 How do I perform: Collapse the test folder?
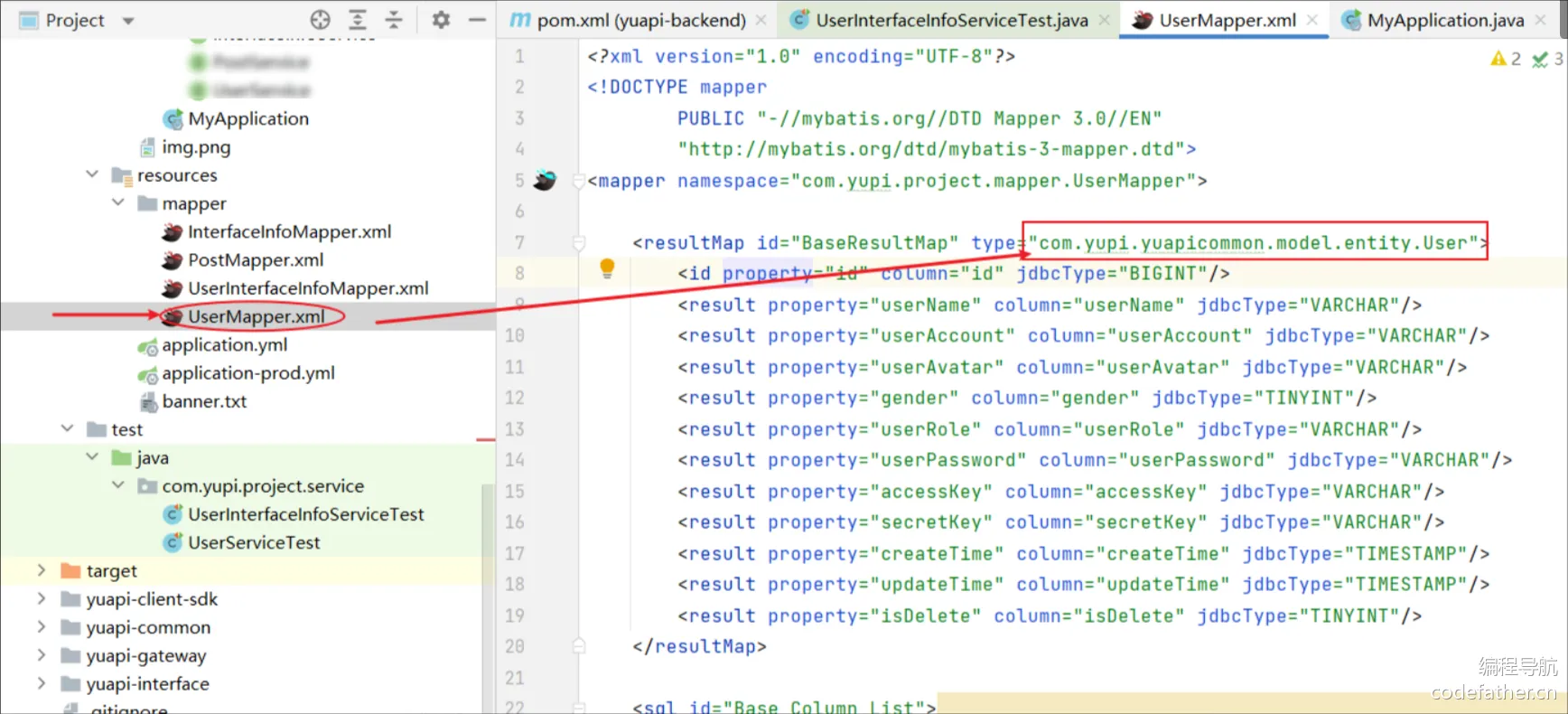[67, 428]
